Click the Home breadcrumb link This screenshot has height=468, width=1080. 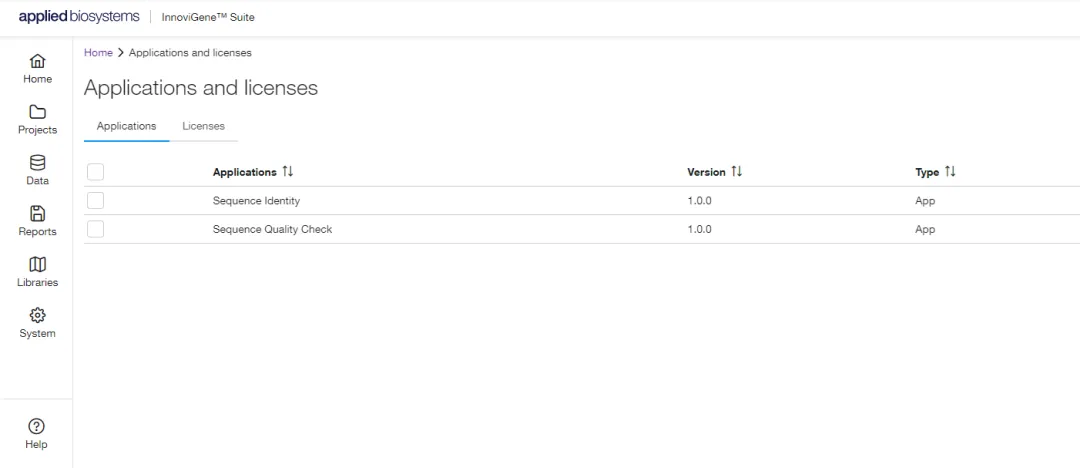coord(98,52)
